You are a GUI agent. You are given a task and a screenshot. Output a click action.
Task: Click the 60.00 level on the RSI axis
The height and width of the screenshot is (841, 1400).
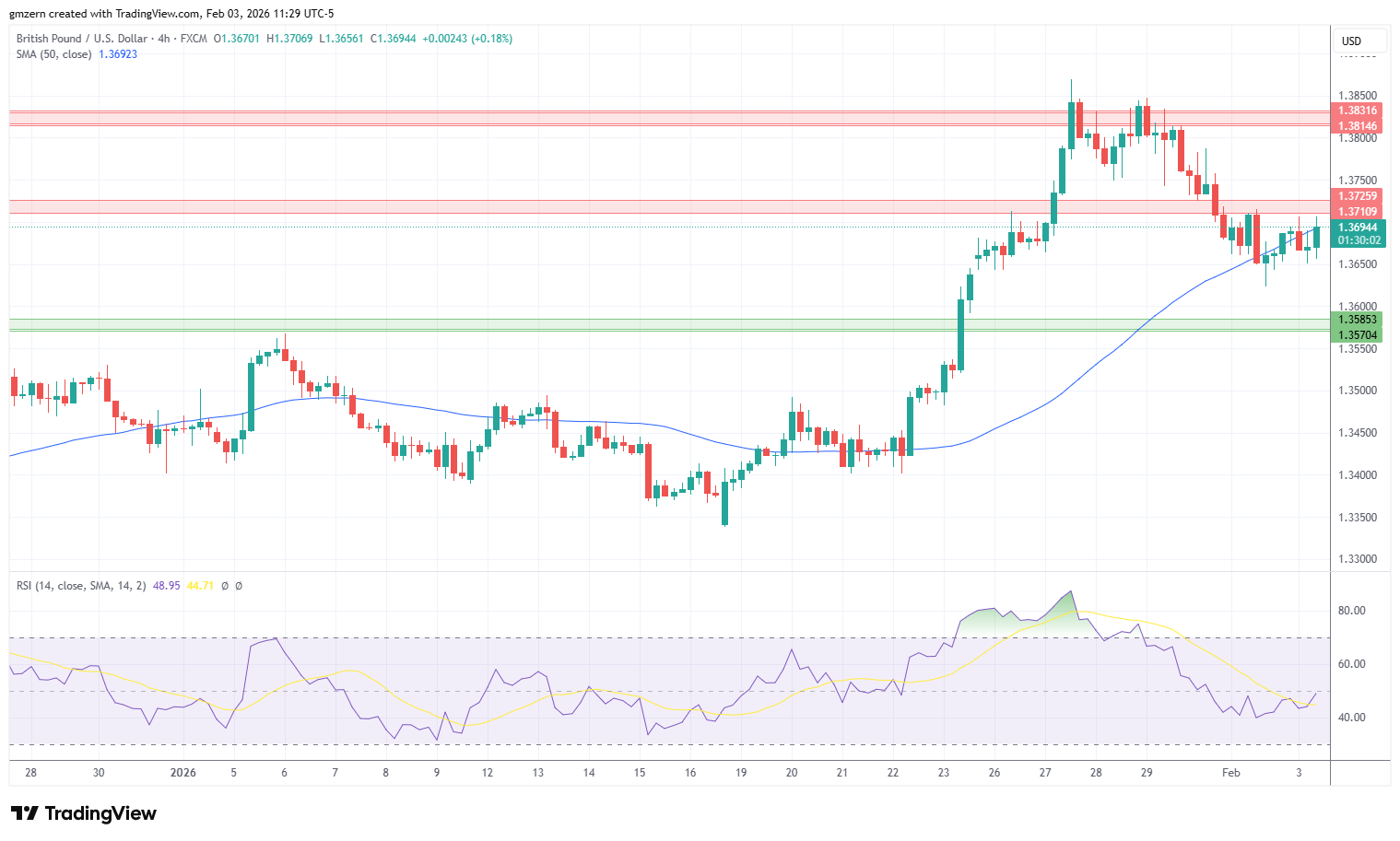[1352, 664]
